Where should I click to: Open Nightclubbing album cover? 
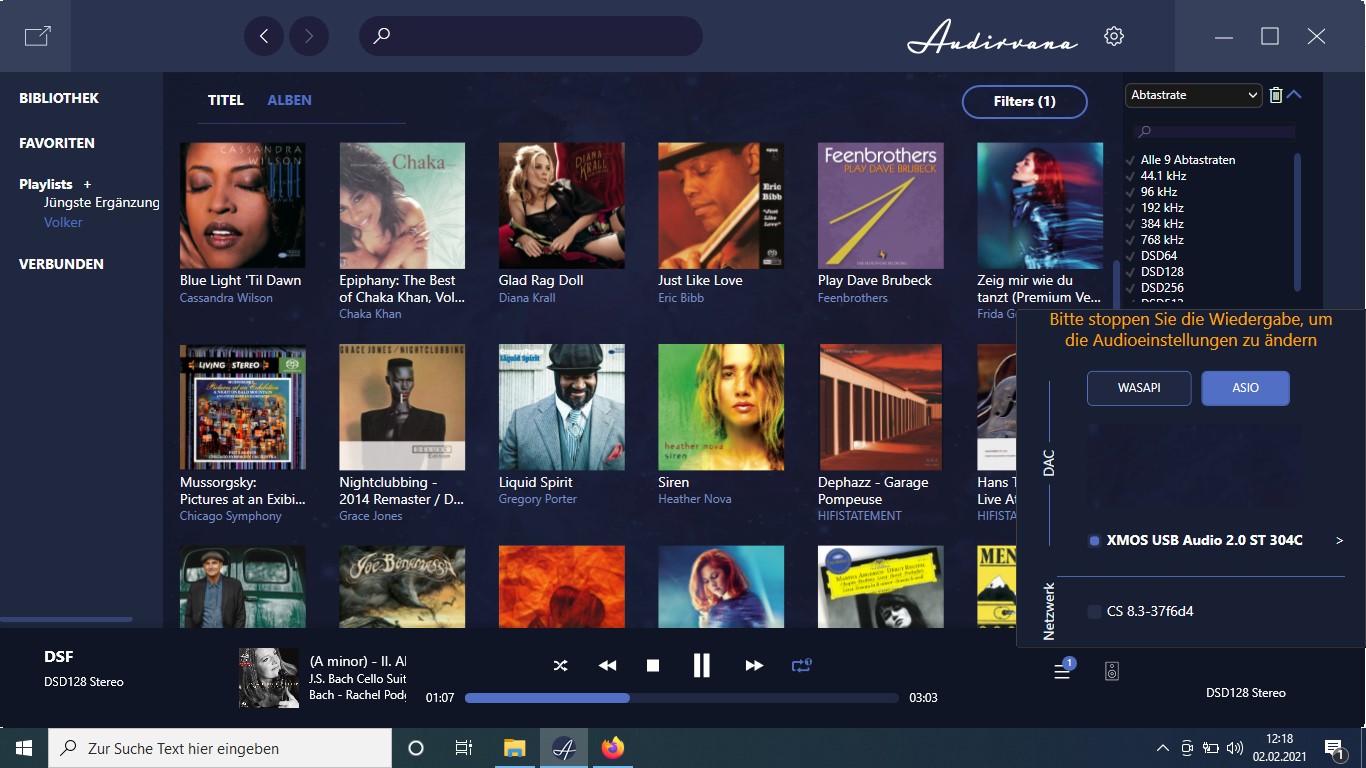pos(402,407)
